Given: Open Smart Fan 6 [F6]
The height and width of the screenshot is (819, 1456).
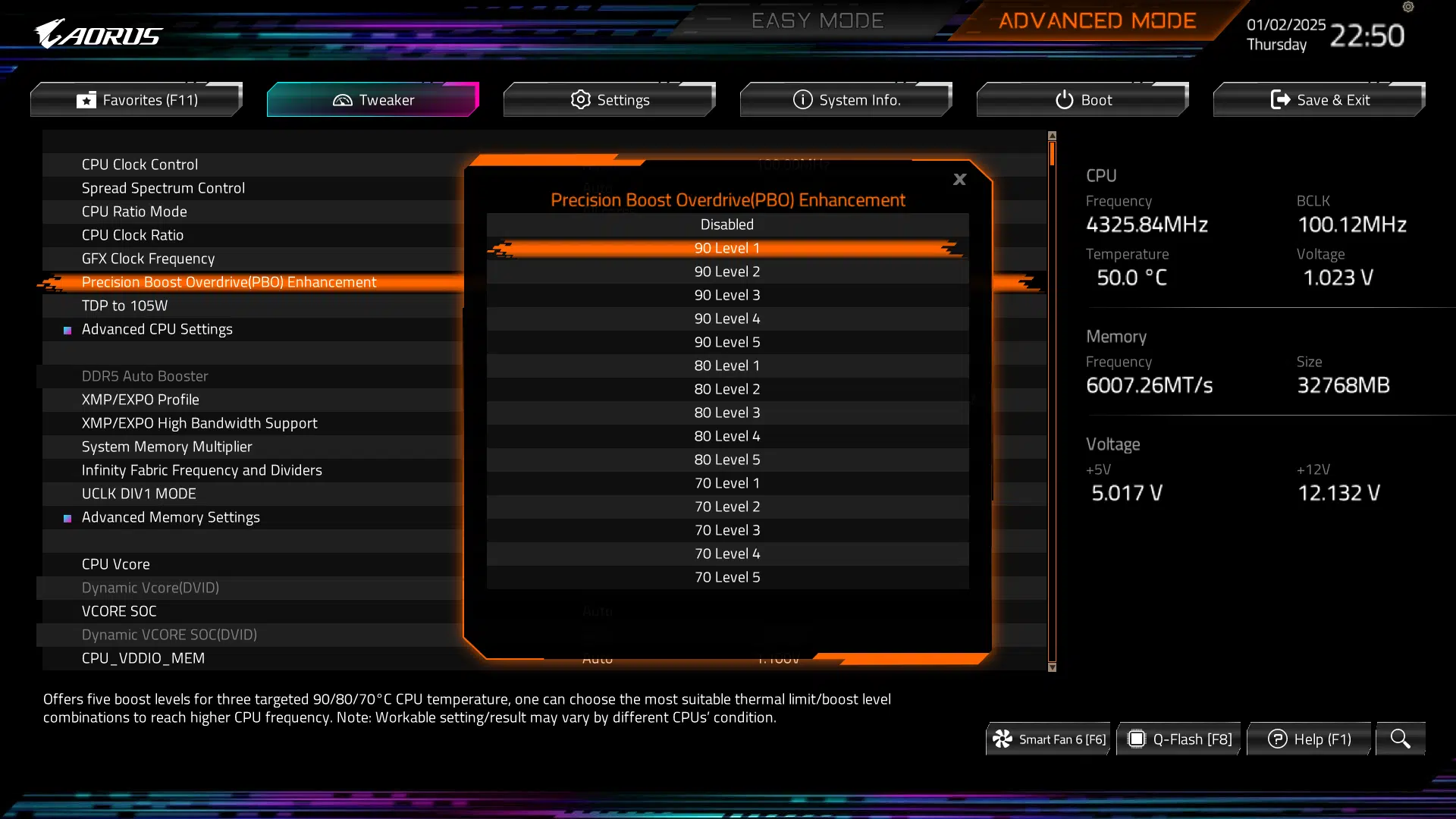Looking at the screenshot, I should 1048,739.
